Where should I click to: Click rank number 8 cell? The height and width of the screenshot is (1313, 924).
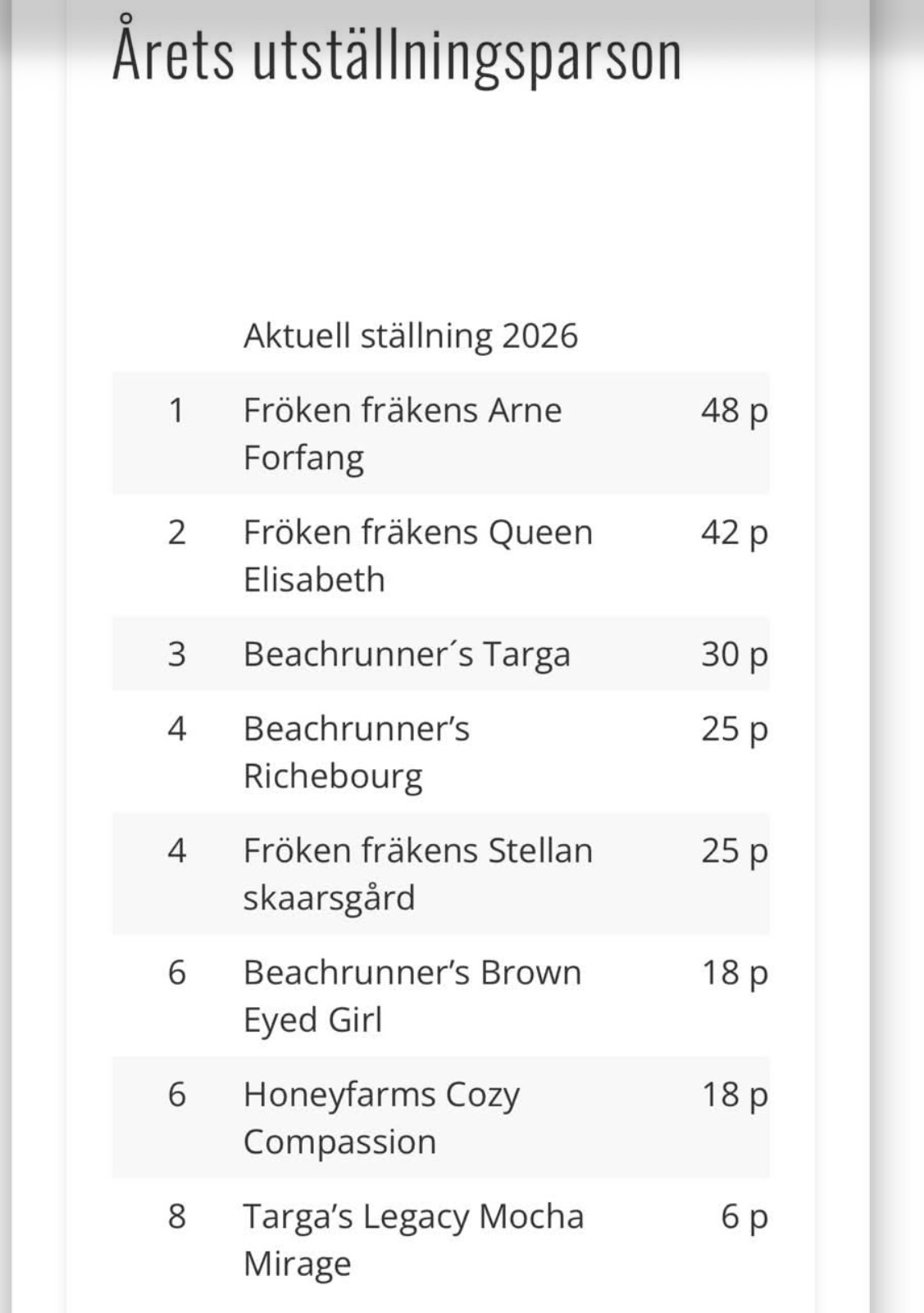point(176,1216)
